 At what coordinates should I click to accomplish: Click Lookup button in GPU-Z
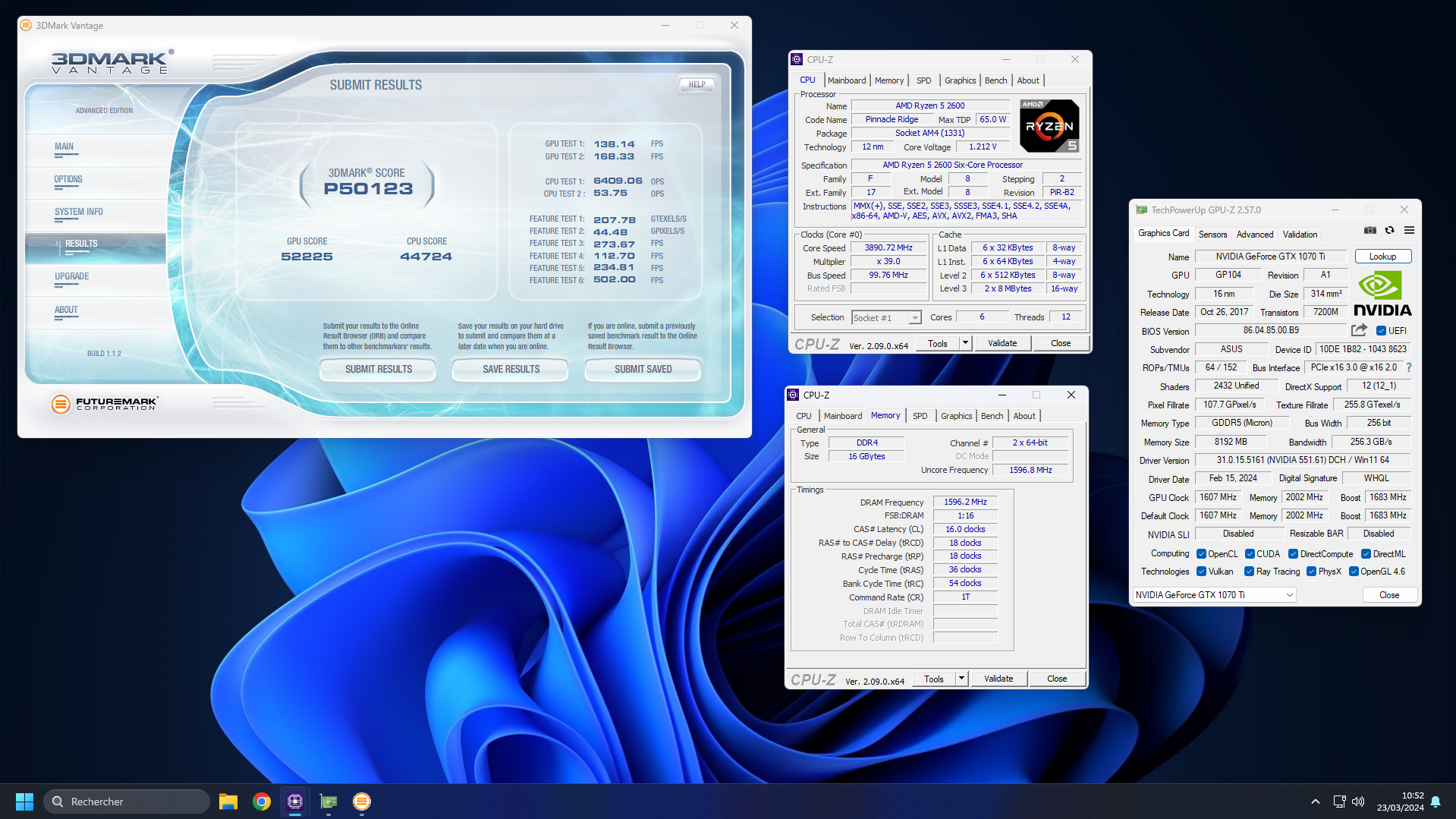click(x=1382, y=257)
